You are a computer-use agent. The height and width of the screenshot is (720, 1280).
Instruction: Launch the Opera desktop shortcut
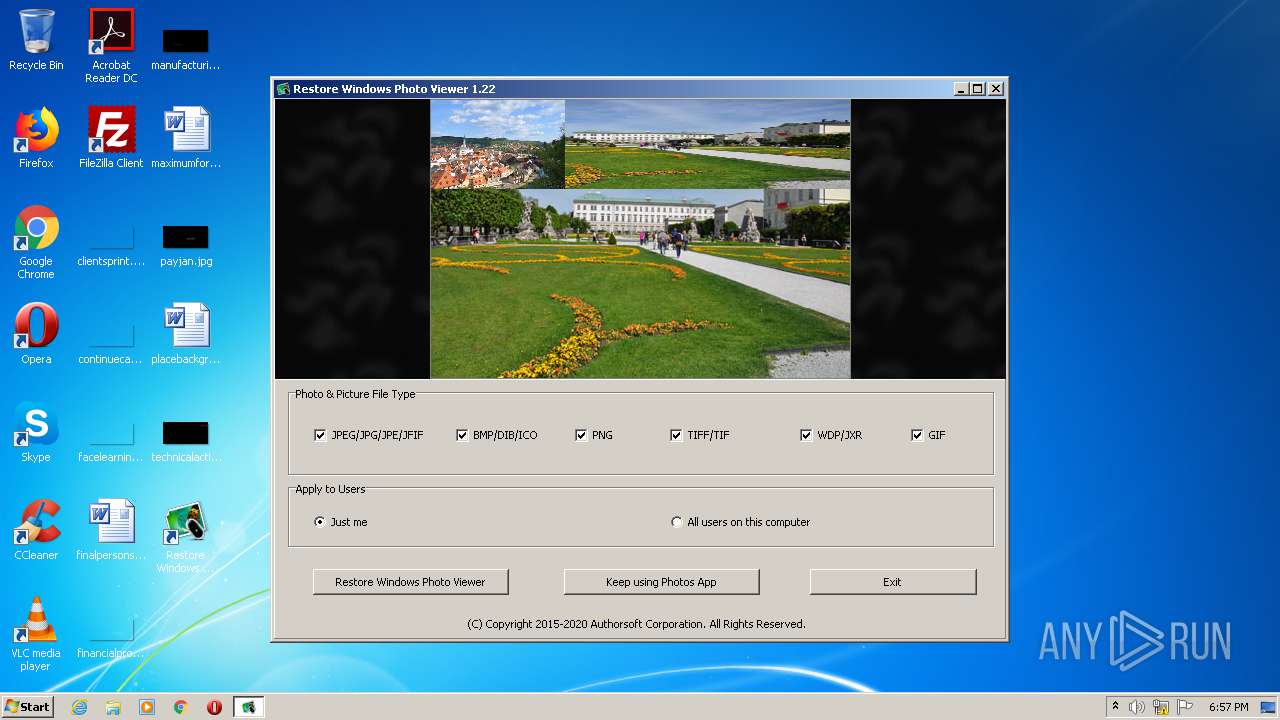pos(36,334)
